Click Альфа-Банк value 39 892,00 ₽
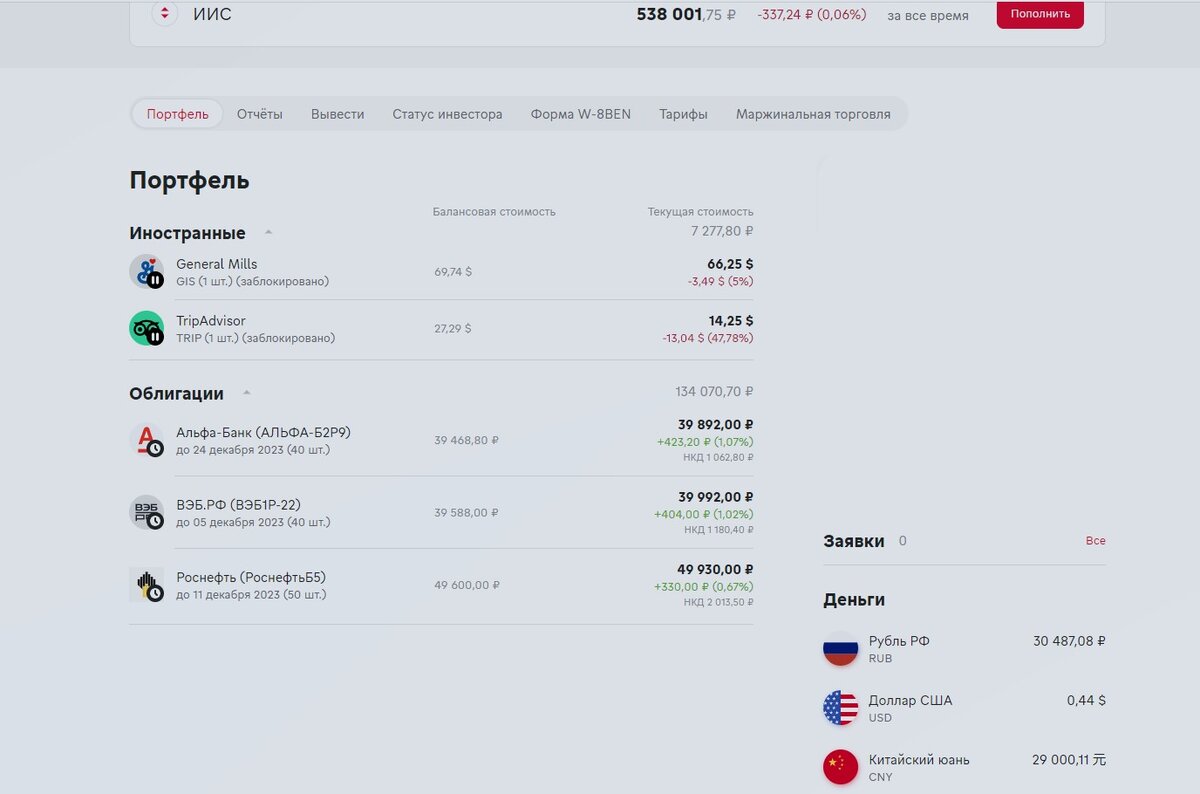Image resolution: width=1200 pixels, height=794 pixels. point(716,425)
